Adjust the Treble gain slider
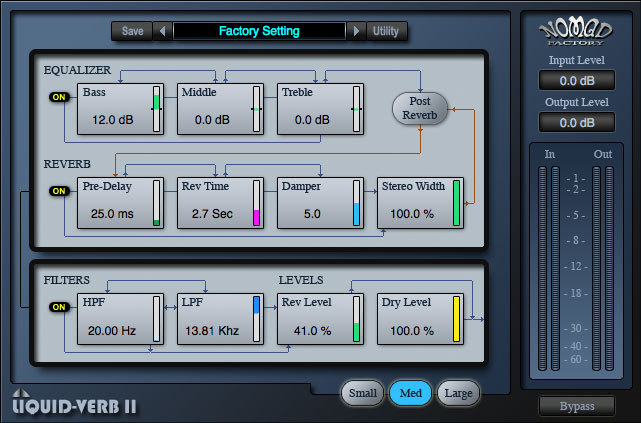 pos(356,109)
